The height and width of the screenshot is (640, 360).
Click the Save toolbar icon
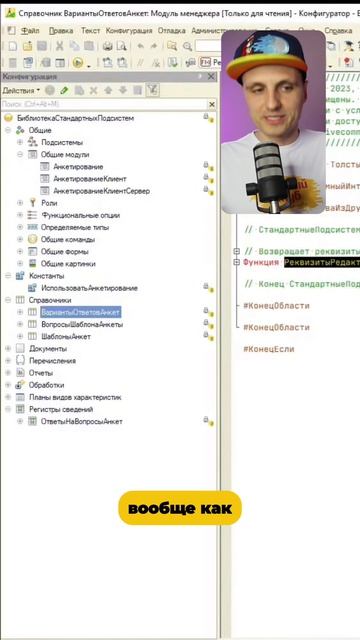click(42, 46)
